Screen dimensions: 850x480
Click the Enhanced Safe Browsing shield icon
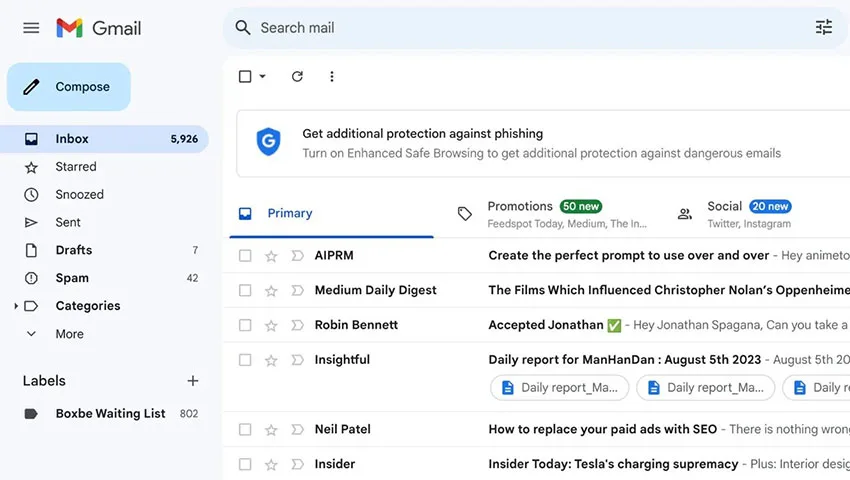(268, 142)
